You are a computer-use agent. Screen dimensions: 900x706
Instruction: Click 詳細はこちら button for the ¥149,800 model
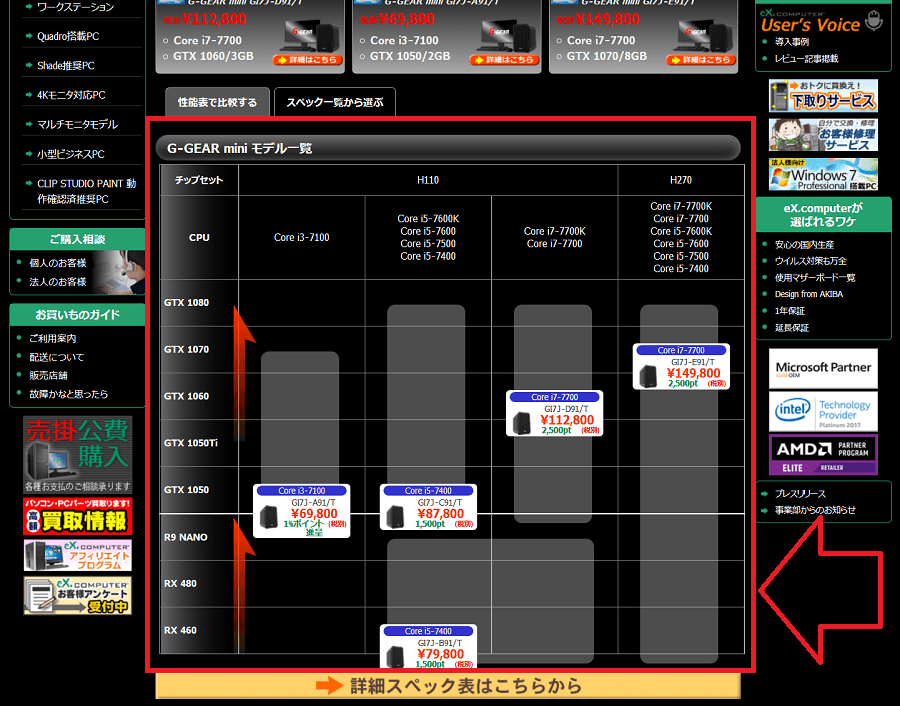coord(701,60)
